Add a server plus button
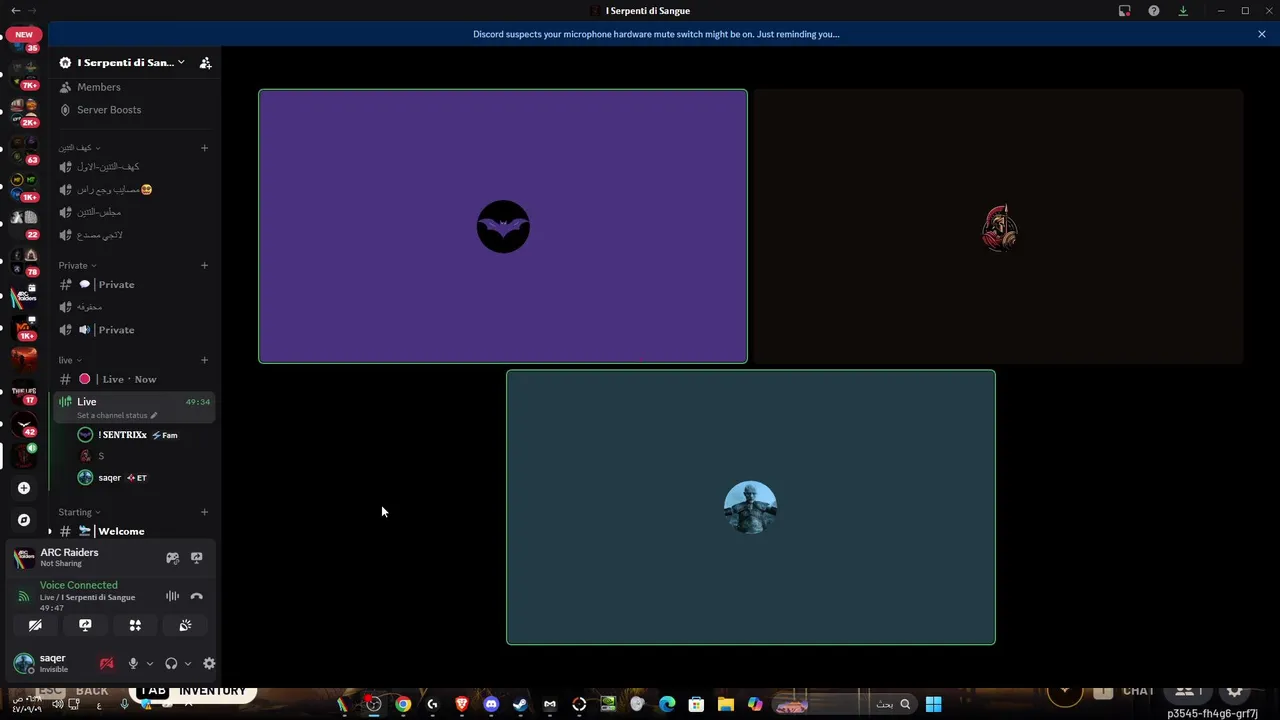Viewport: 1280px width, 720px height. (x=24, y=488)
